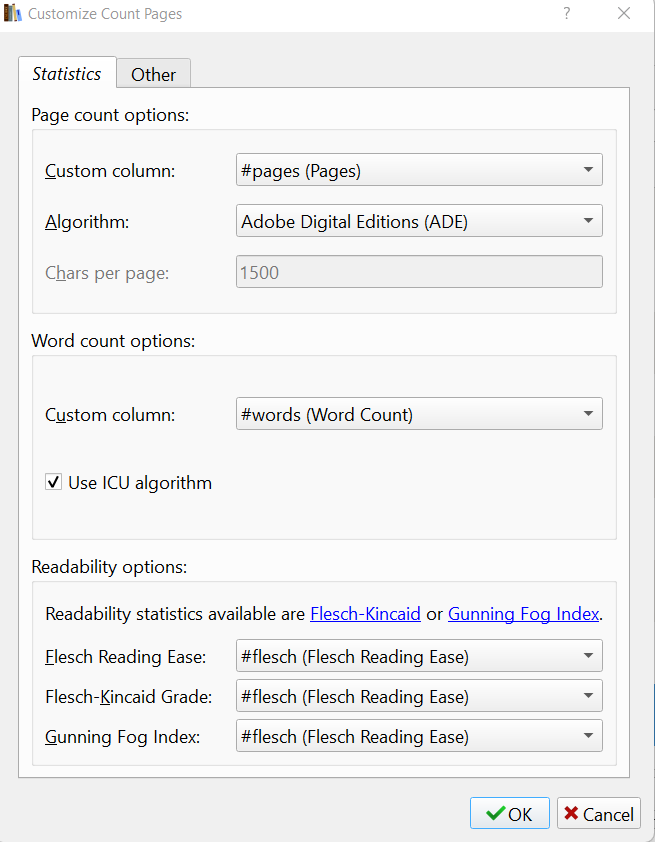655x842 pixels.
Task: Open the Flesch-Kincaid hyperlink
Action: (x=365, y=614)
